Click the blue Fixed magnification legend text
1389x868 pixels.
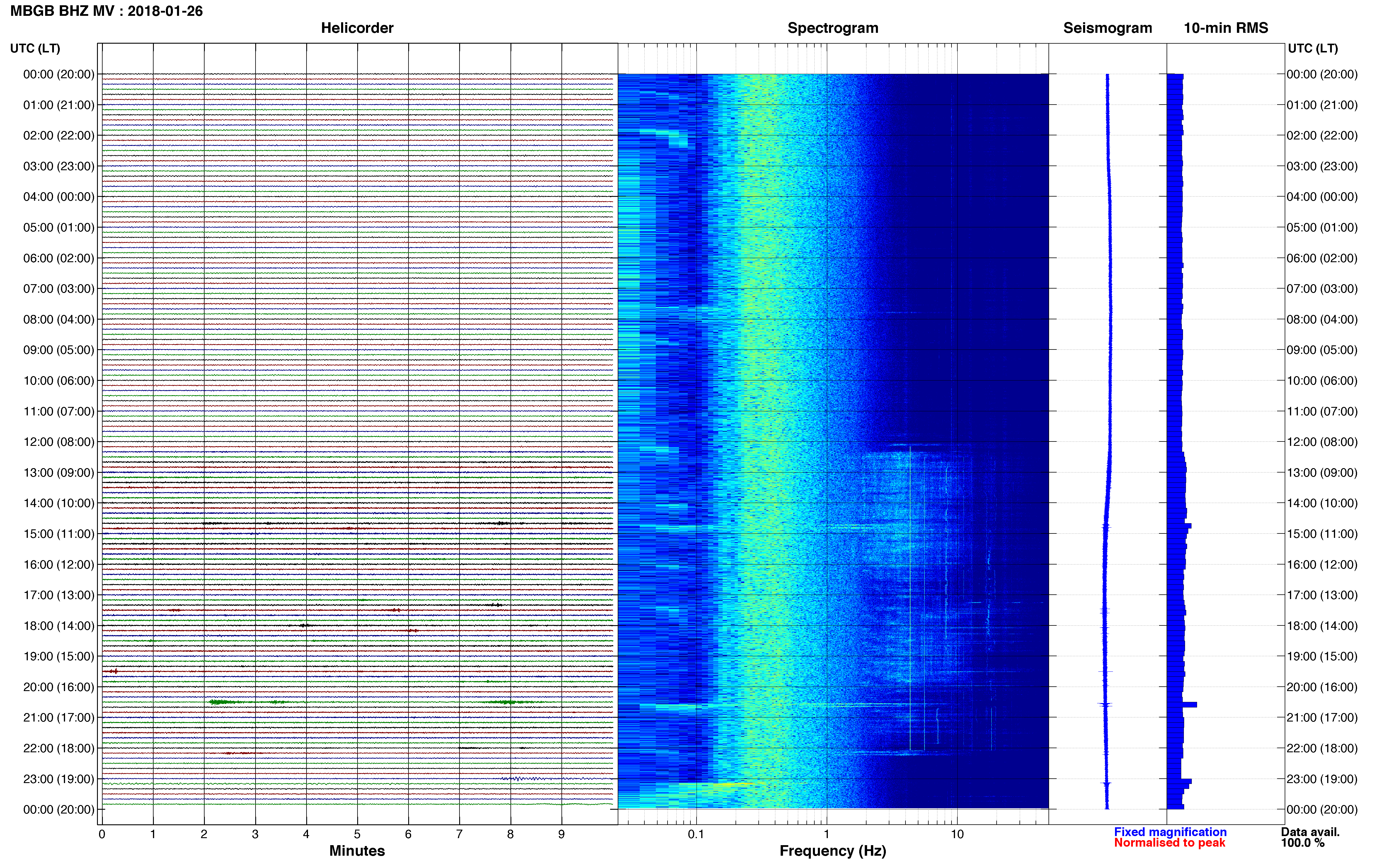[1170, 832]
